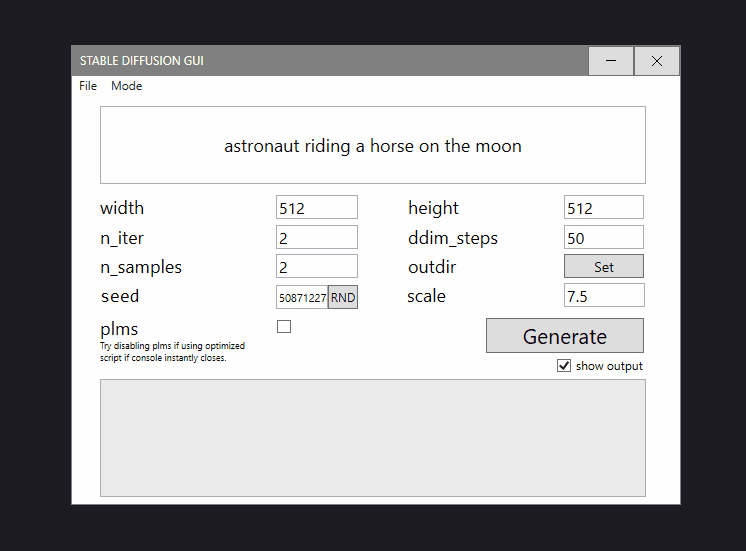
Task: Click the 'outdir' label
Action: pos(432,267)
